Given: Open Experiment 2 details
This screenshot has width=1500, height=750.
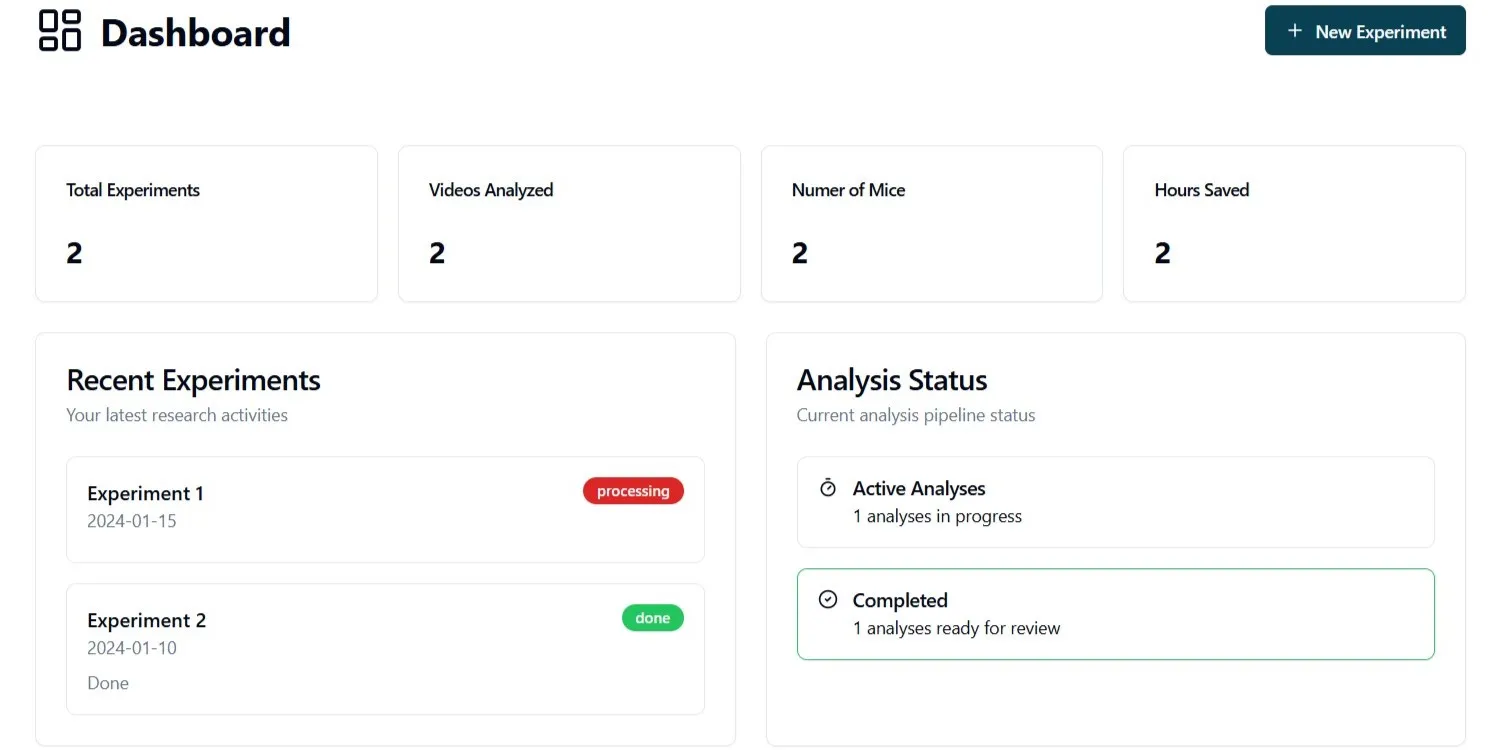Looking at the screenshot, I should pyautogui.click(x=385, y=648).
